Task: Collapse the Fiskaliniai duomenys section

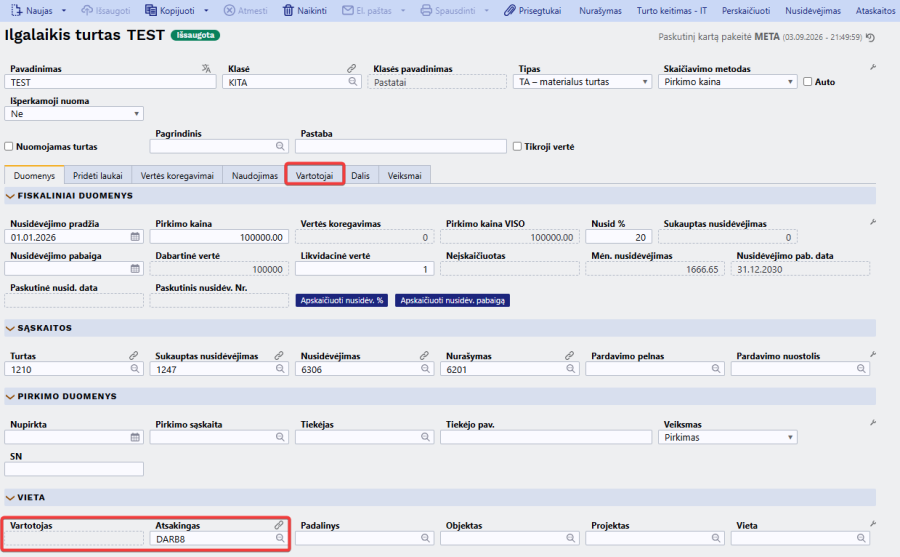Action: pos(10,196)
